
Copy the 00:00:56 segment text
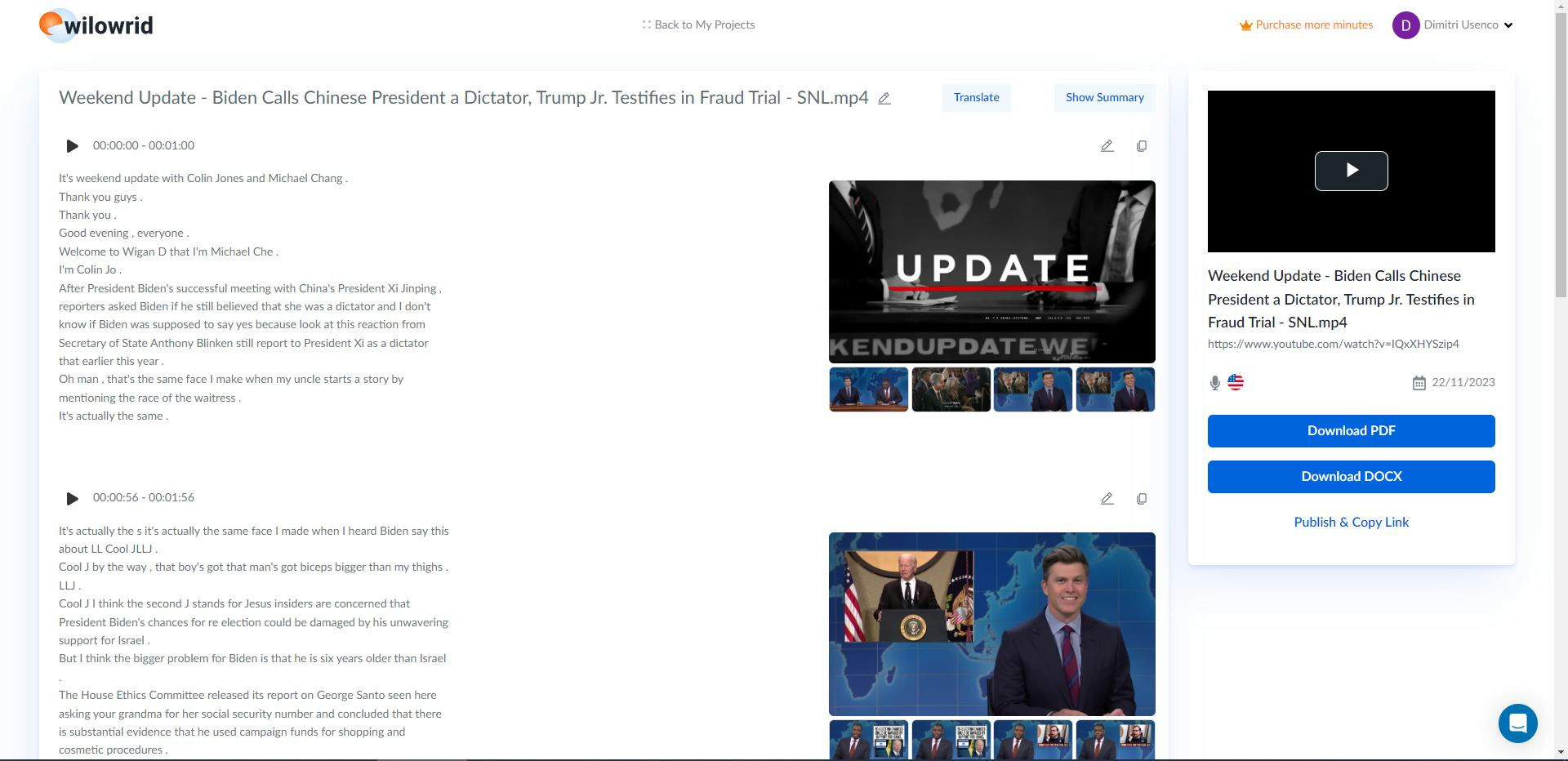coord(1142,498)
